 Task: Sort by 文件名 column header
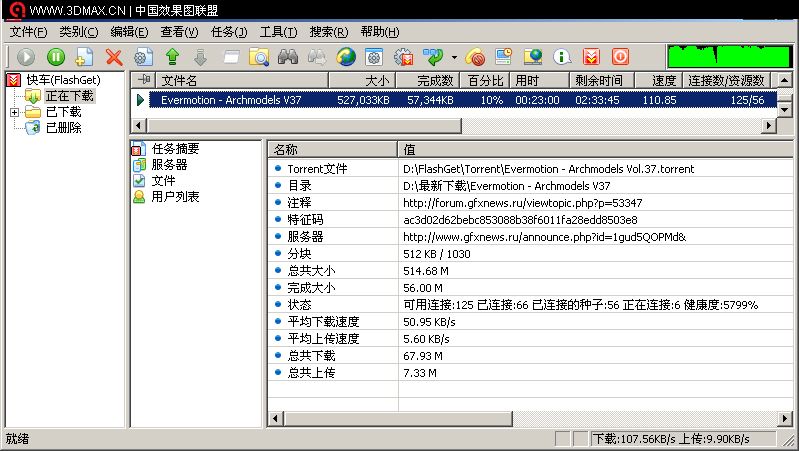coord(242,81)
